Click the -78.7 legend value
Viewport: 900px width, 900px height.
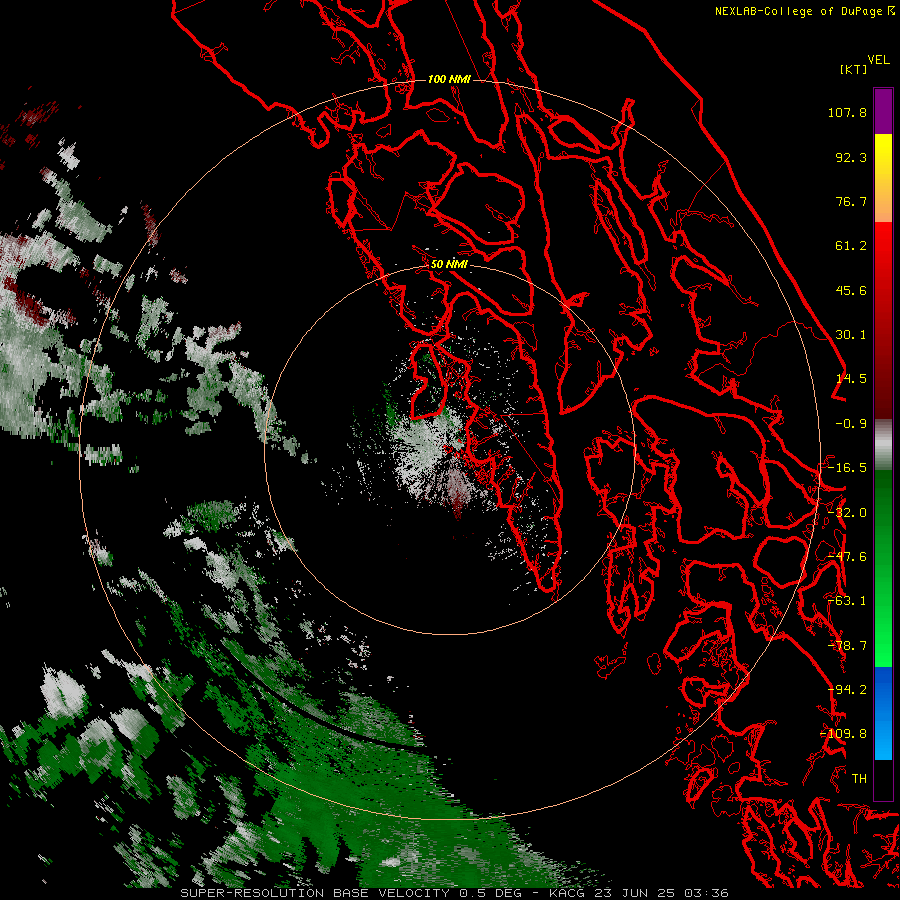point(847,646)
